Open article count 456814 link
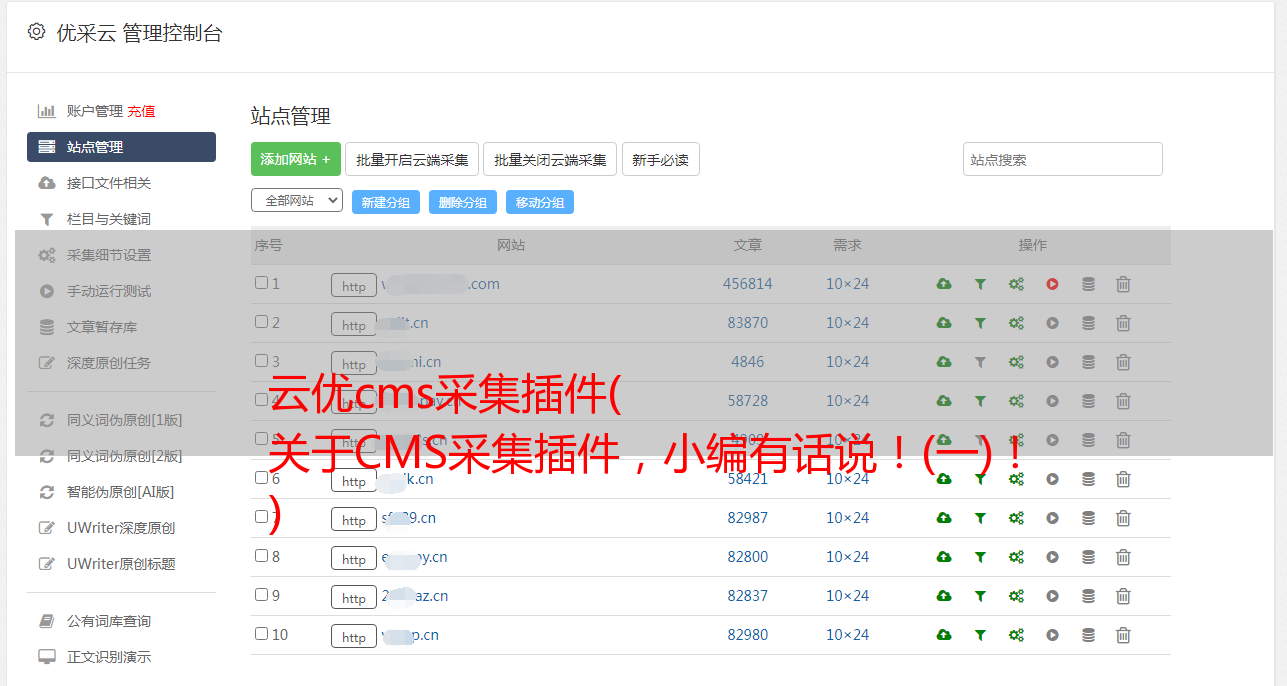The height and width of the screenshot is (686, 1287). [x=748, y=284]
